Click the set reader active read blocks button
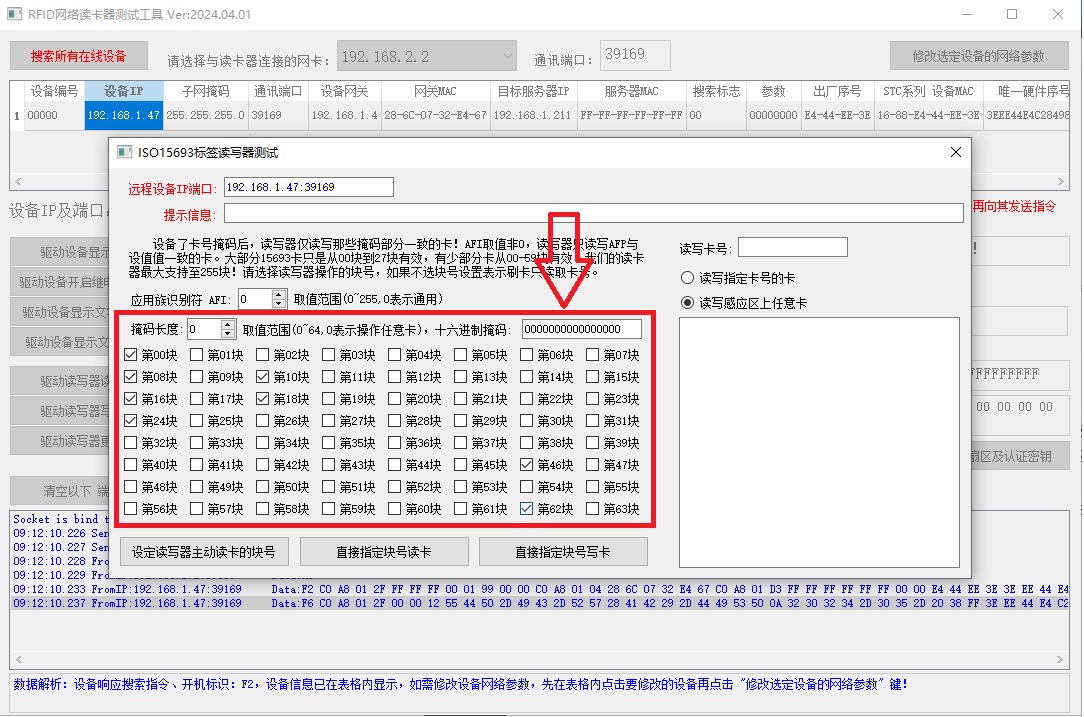The width and height of the screenshot is (1084, 717). 204,552
